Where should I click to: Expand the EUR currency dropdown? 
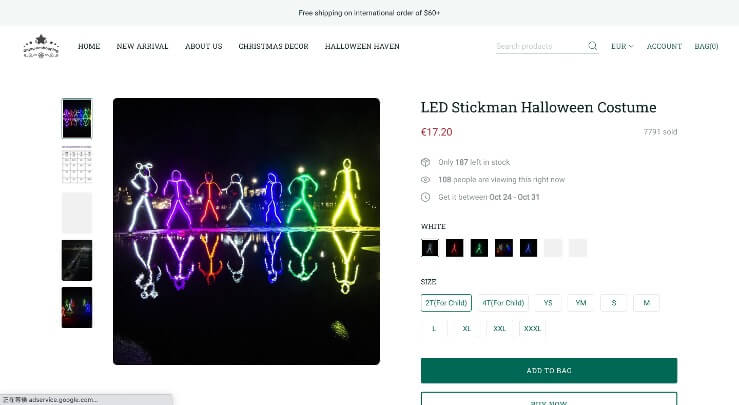pos(622,46)
